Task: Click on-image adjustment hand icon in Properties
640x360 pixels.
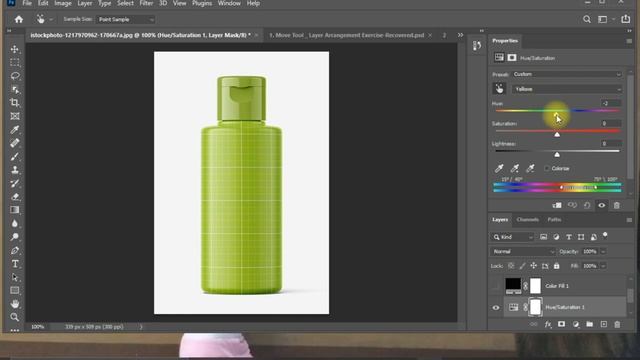Action: coord(499,89)
